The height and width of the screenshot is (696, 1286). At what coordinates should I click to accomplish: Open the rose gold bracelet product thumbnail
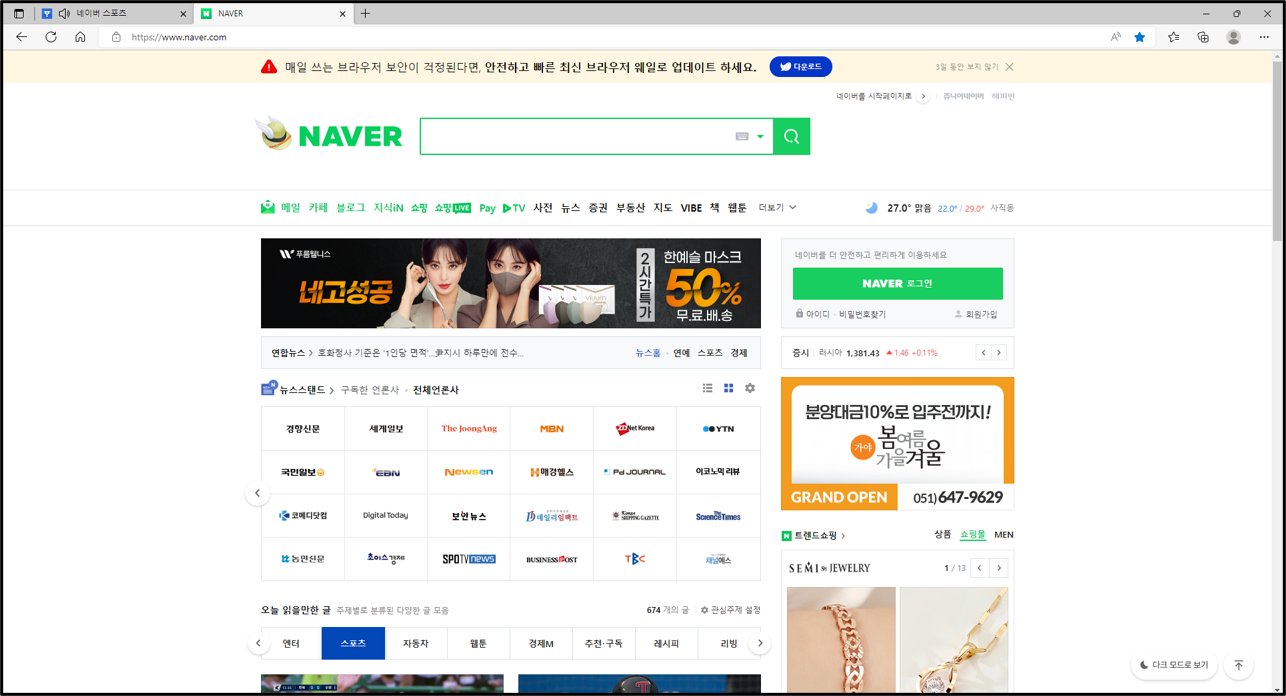point(841,640)
